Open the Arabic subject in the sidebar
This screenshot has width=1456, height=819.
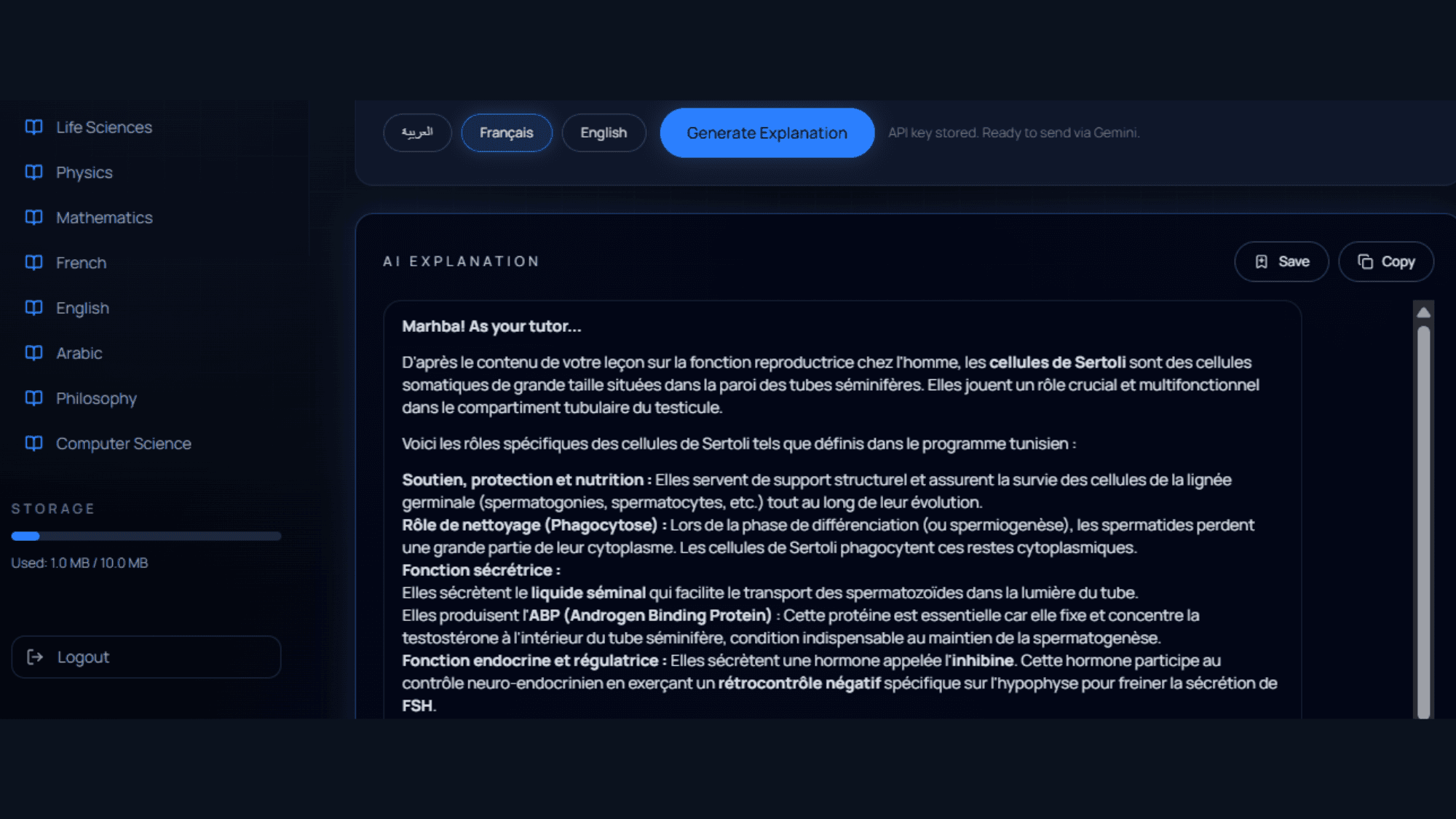pyautogui.click(x=79, y=353)
